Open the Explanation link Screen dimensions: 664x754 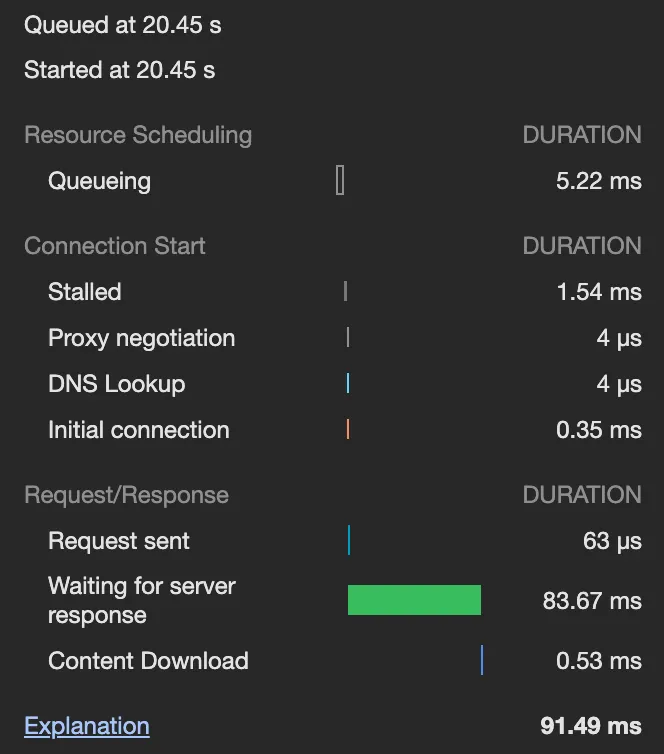pos(87,726)
